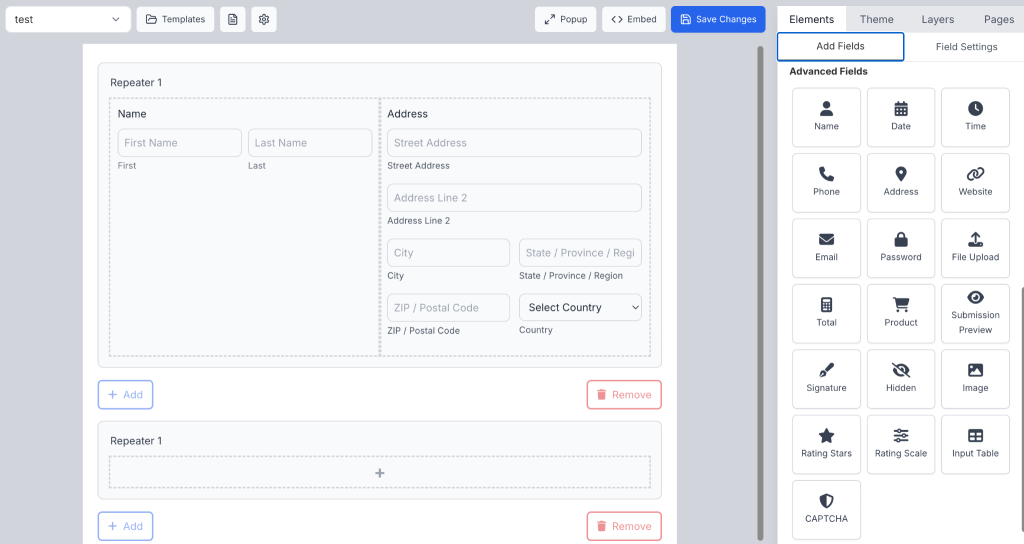This screenshot has height=544, width=1024.
Task: Add a Product field element
Action: (x=900, y=312)
